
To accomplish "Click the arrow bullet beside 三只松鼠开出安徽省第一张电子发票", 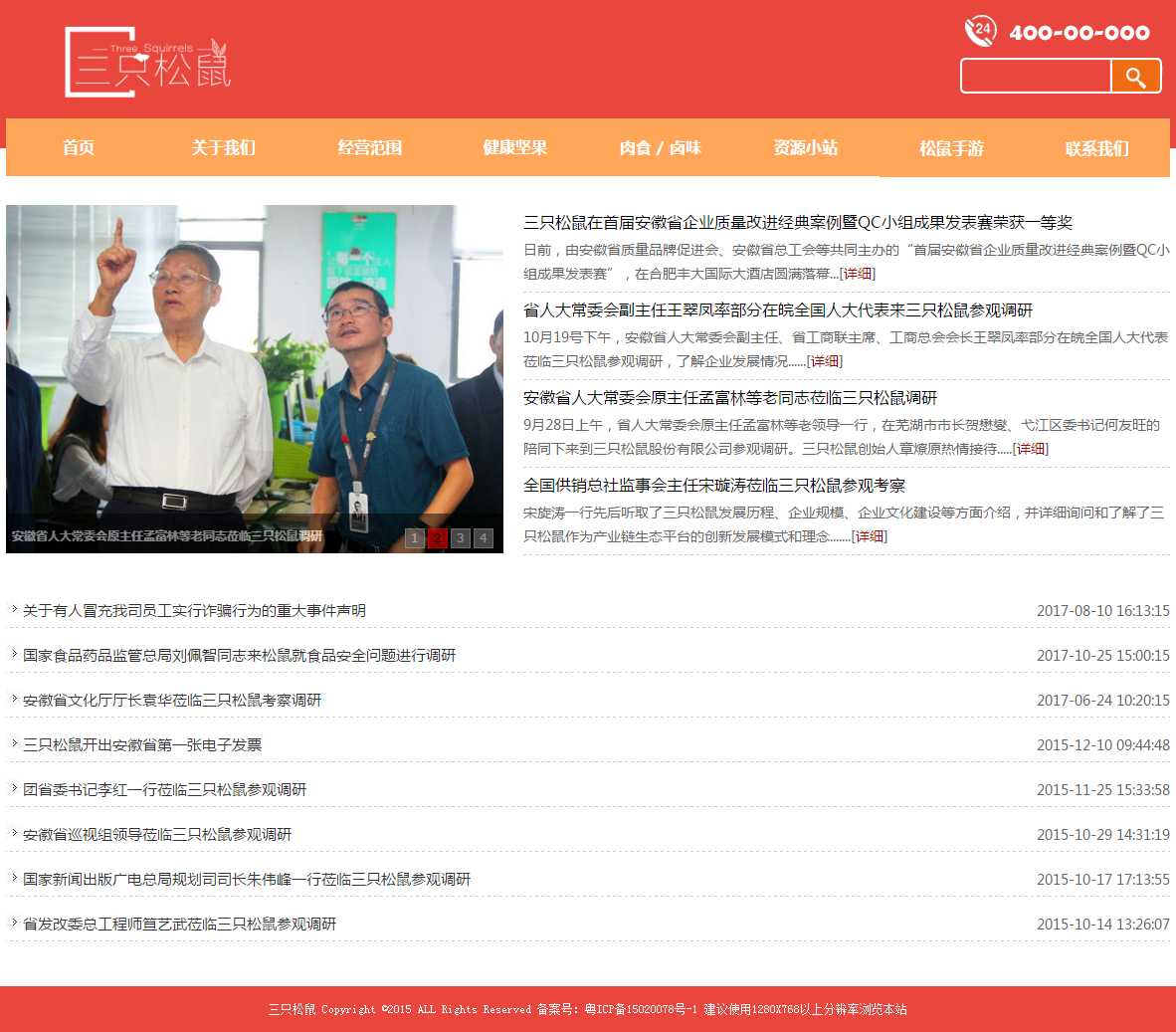I will [14, 743].
